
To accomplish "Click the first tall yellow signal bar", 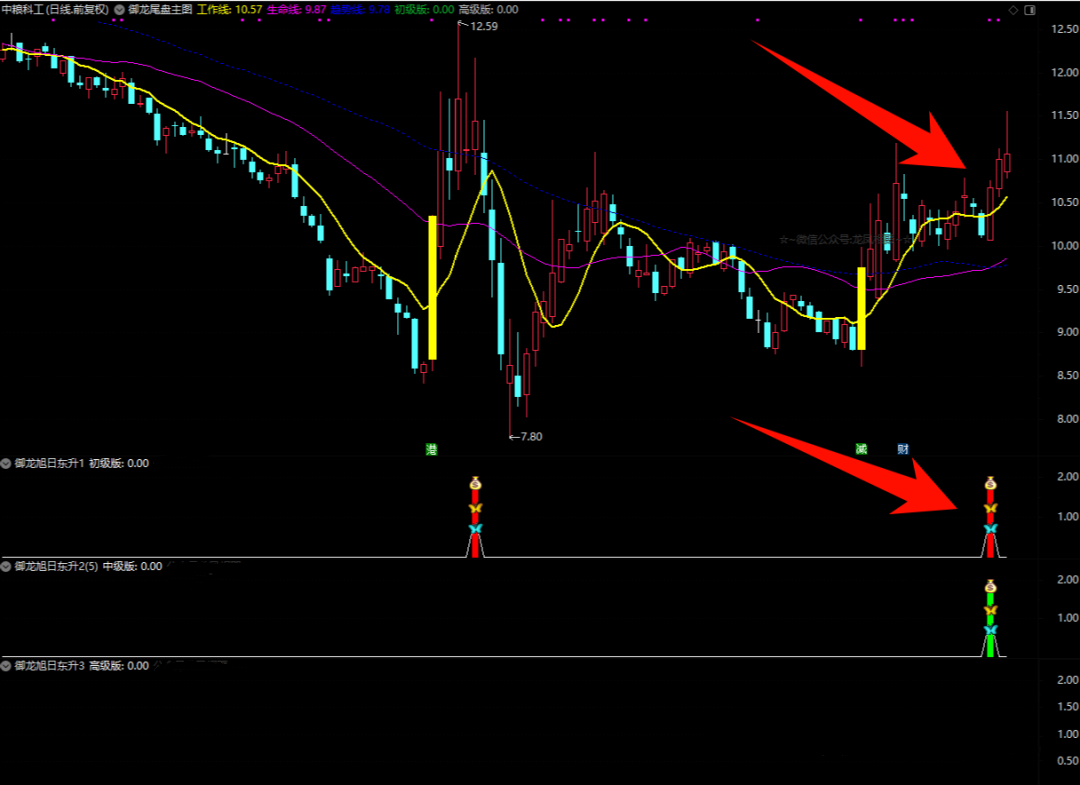I will click(x=432, y=287).
